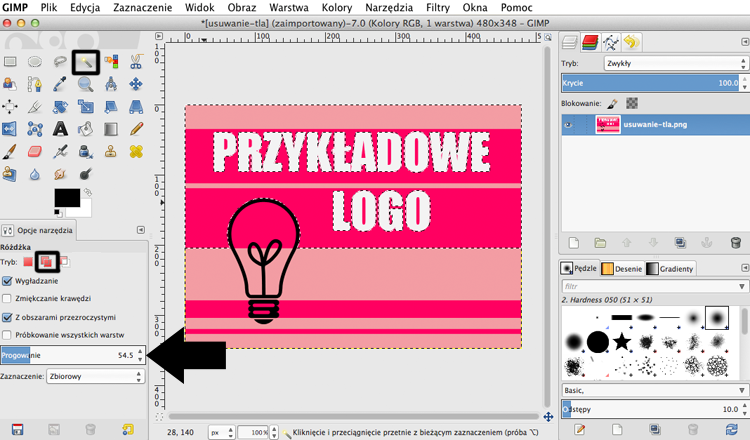Toggle the Wygładzanie checkbox
Image resolution: width=750 pixels, height=440 pixels.
click(x=7, y=281)
